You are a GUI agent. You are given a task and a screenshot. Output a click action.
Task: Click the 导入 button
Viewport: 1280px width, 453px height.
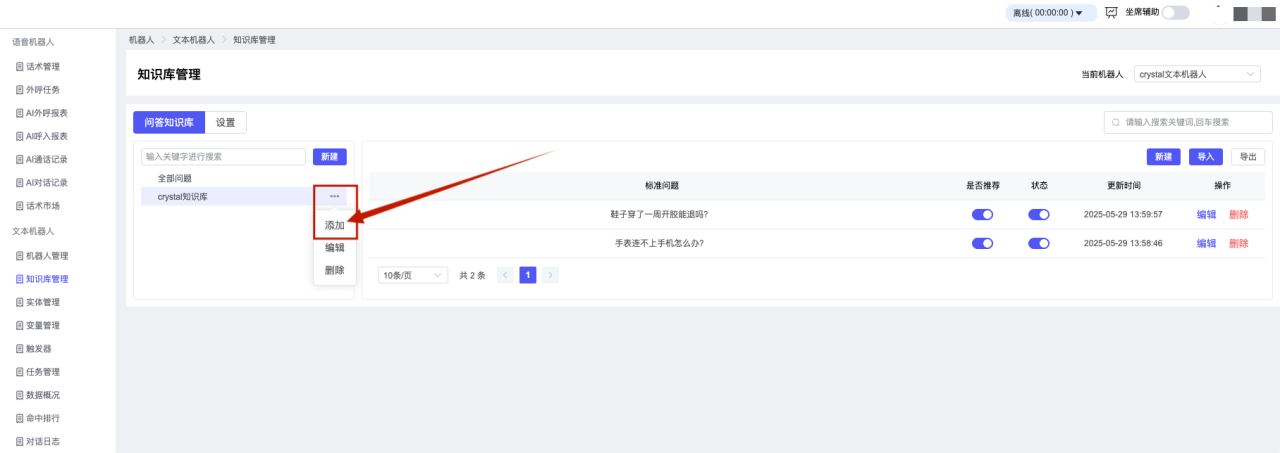(1205, 157)
